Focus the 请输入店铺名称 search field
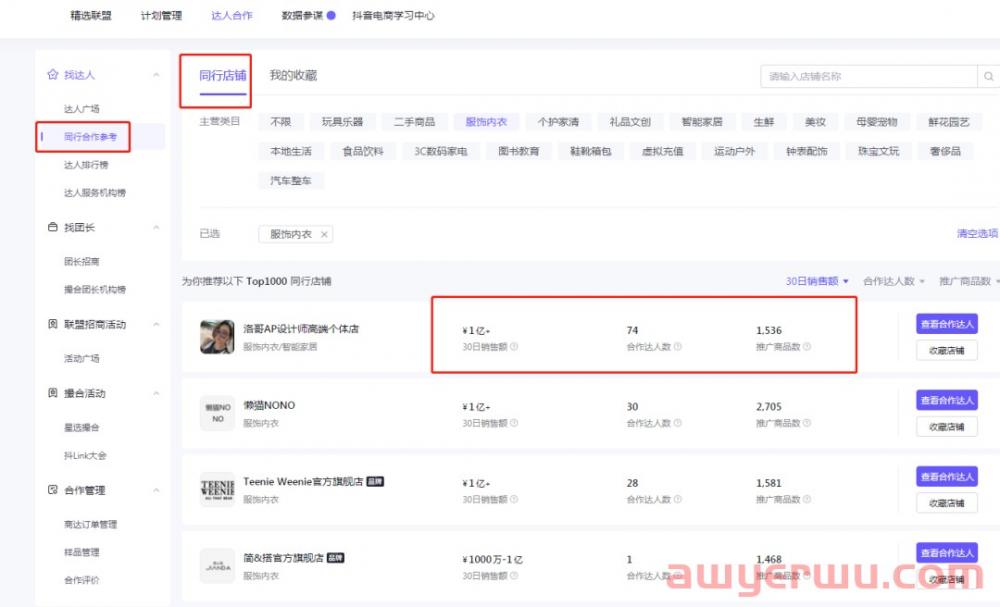 [865, 77]
